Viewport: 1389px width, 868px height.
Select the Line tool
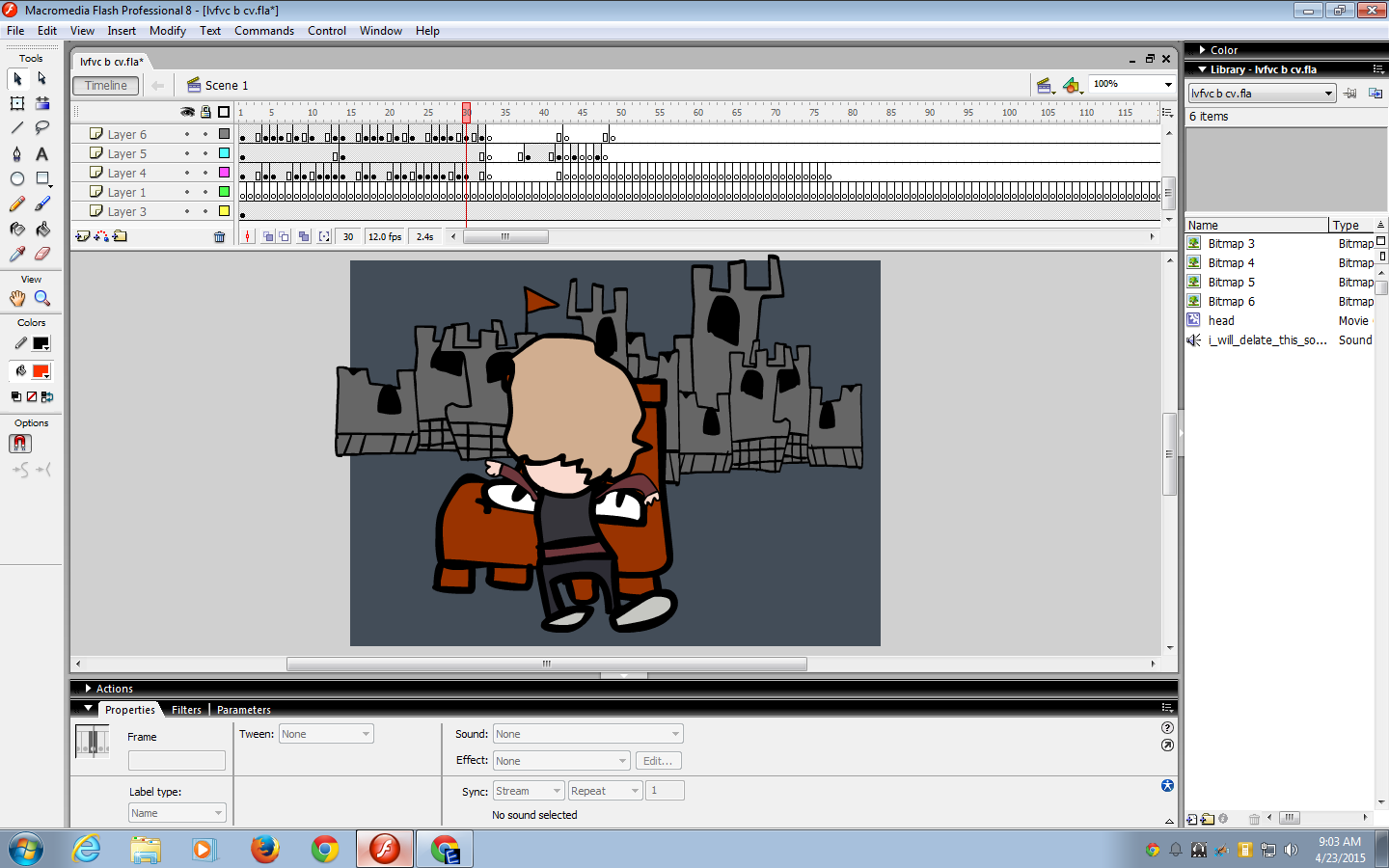pos(17,128)
